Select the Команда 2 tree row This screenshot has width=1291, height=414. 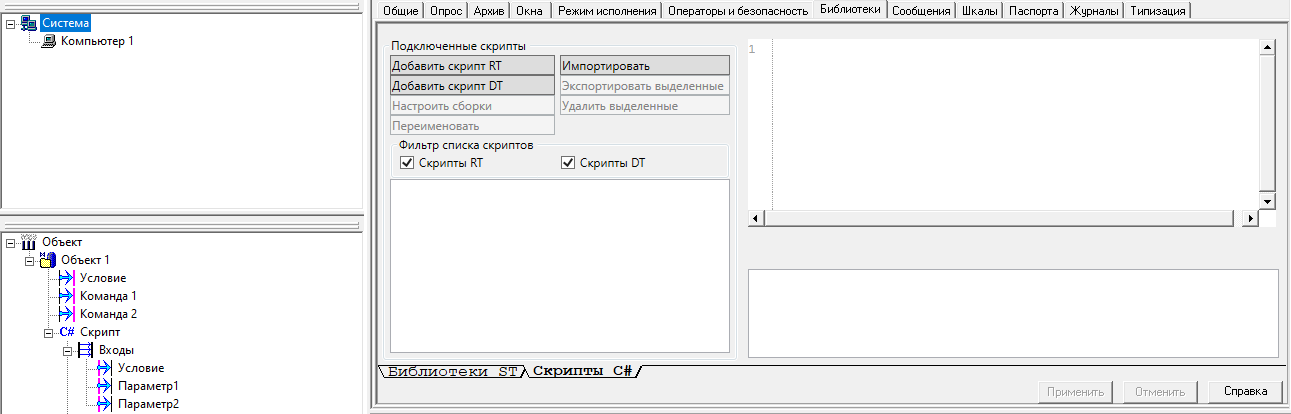pyautogui.click(x=108, y=314)
